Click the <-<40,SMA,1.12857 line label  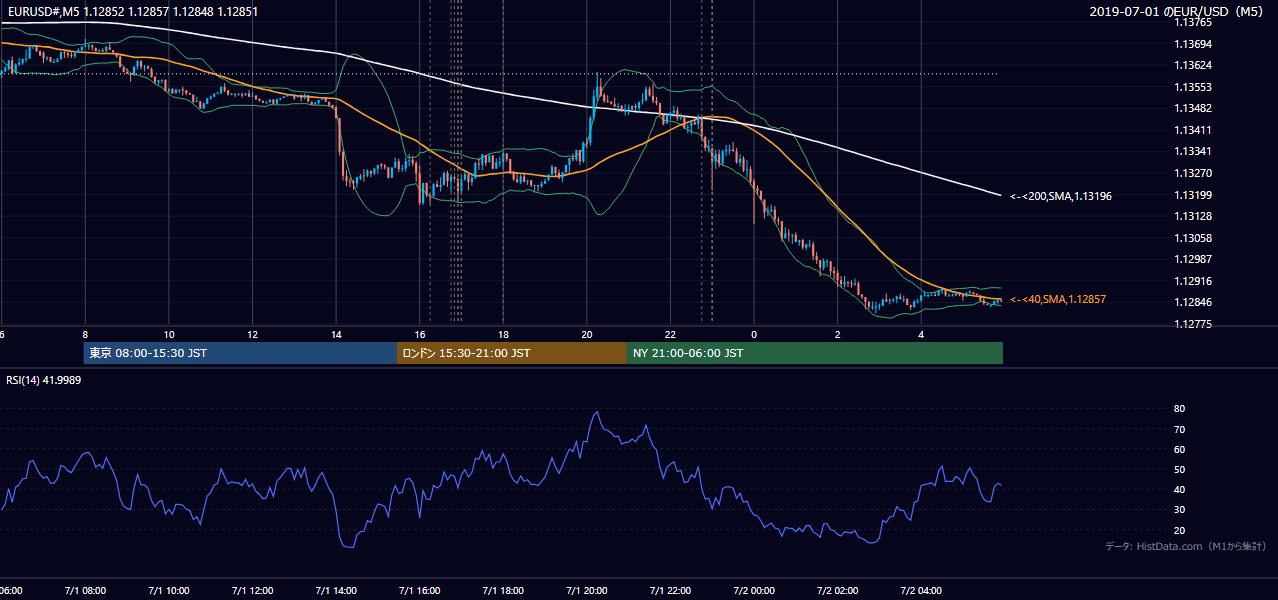coord(1057,299)
